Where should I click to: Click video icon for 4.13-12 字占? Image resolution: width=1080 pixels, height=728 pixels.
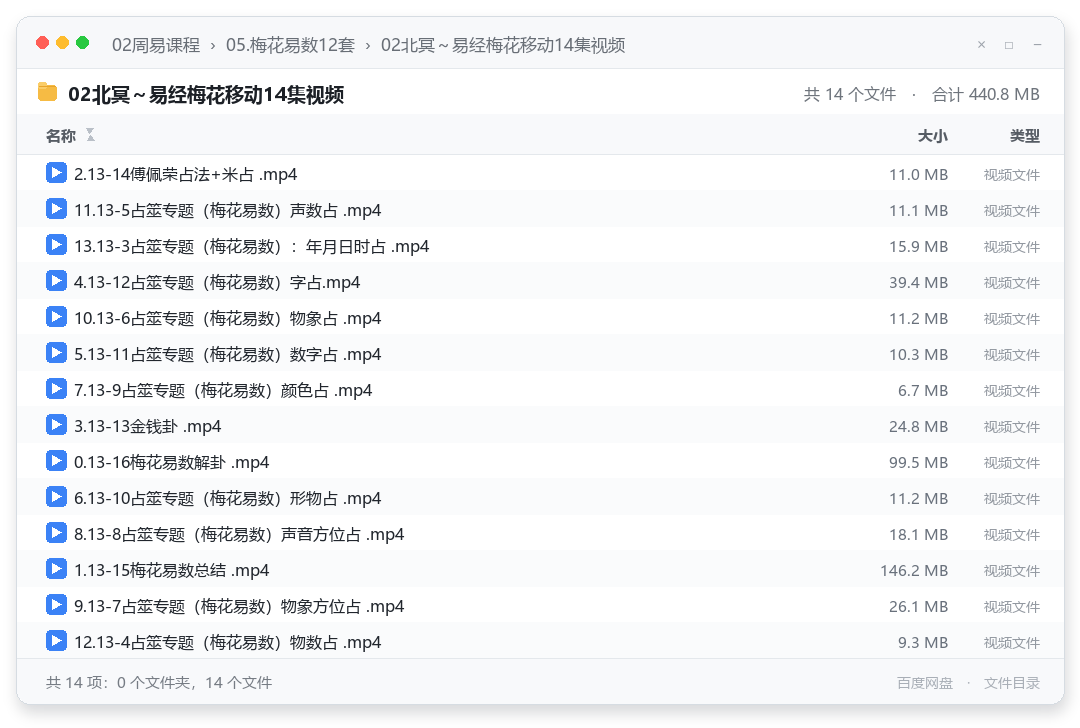[56, 281]
